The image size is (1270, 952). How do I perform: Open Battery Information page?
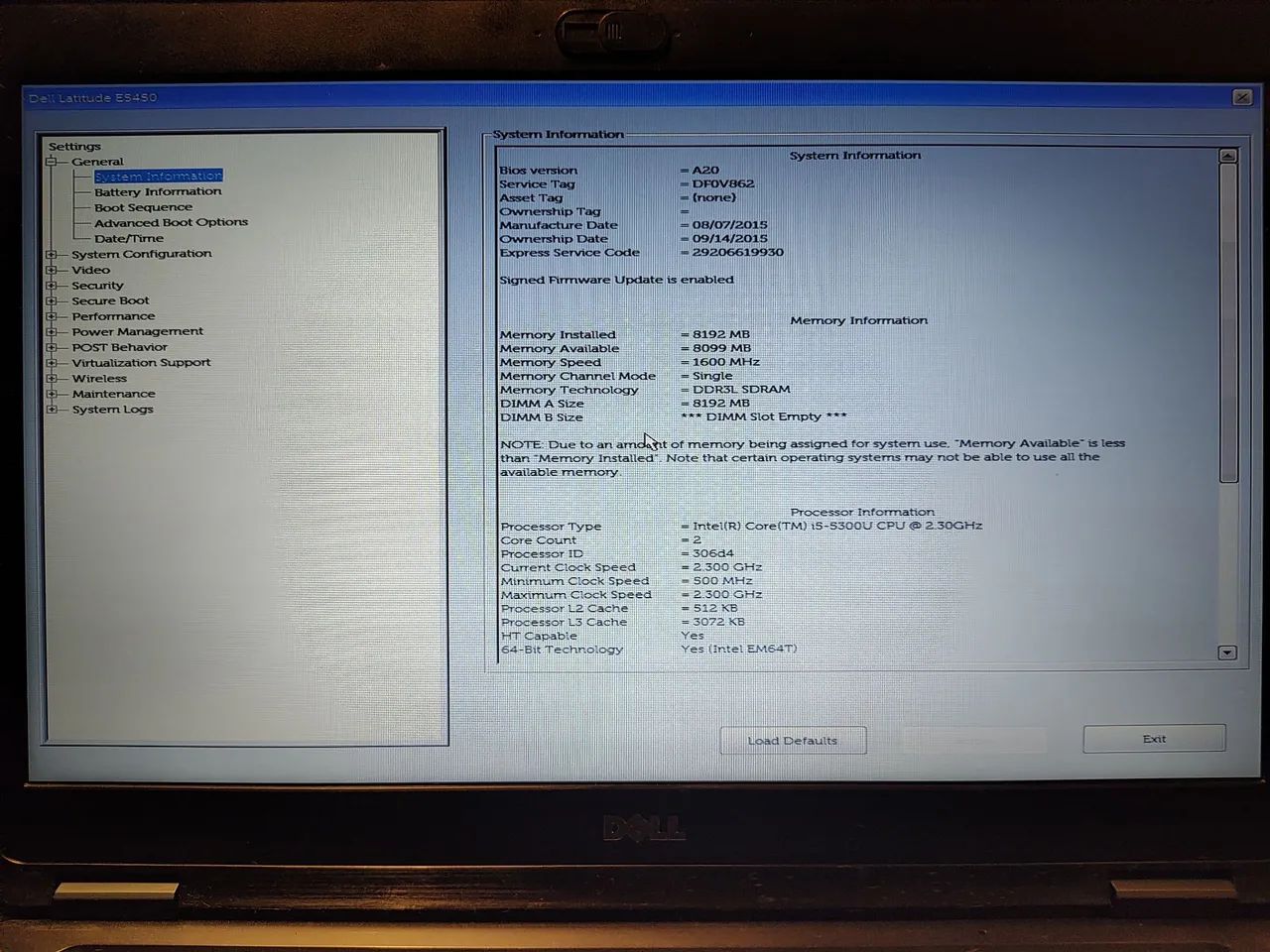click(158, 191)
